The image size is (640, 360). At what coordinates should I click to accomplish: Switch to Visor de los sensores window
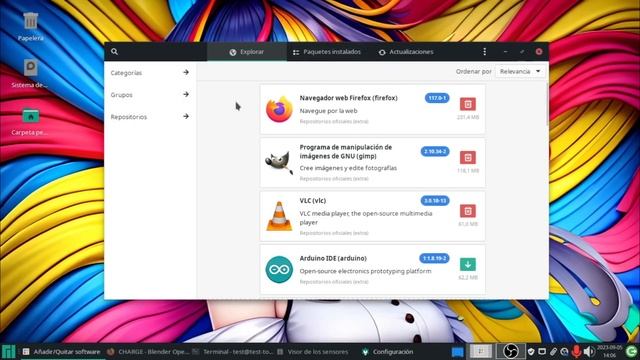[313, 351]
